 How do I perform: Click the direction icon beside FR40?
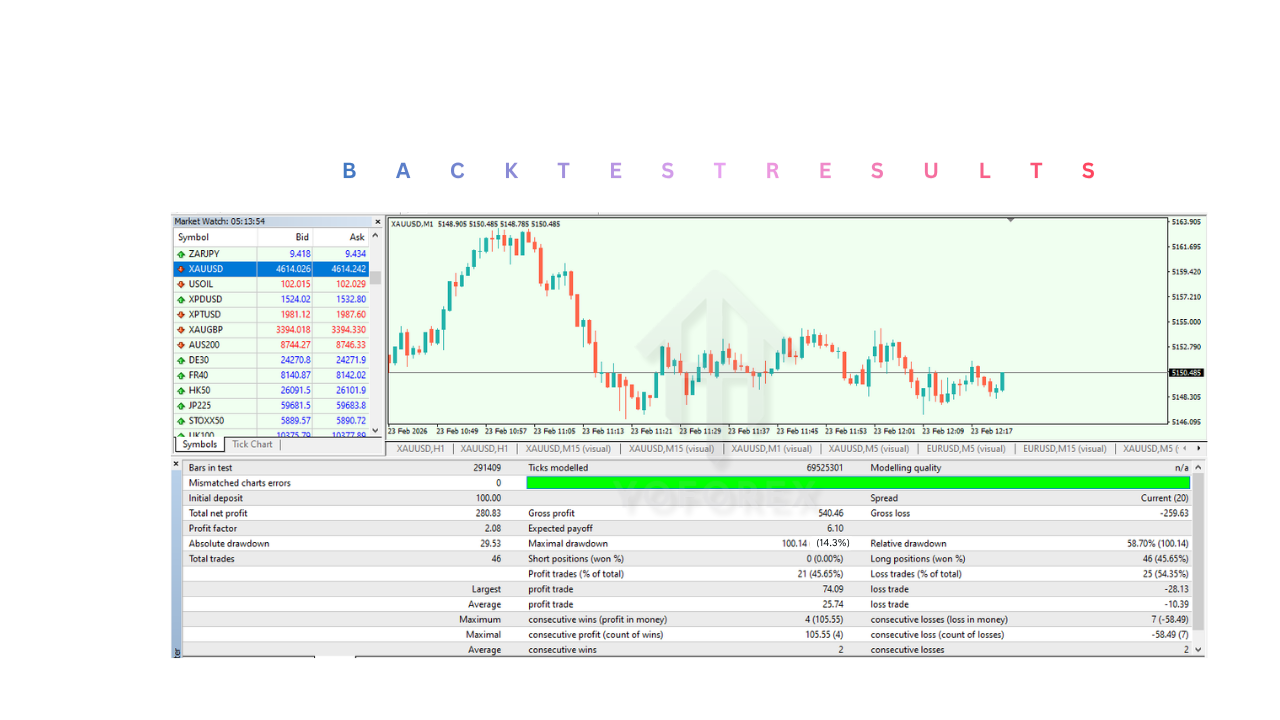(x=181, y=375)
